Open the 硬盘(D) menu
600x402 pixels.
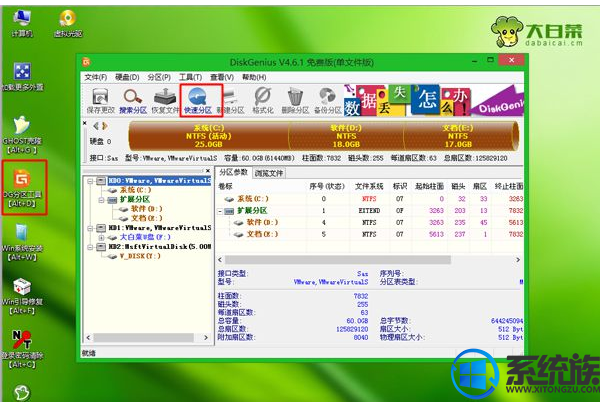[x=127, y=77]
